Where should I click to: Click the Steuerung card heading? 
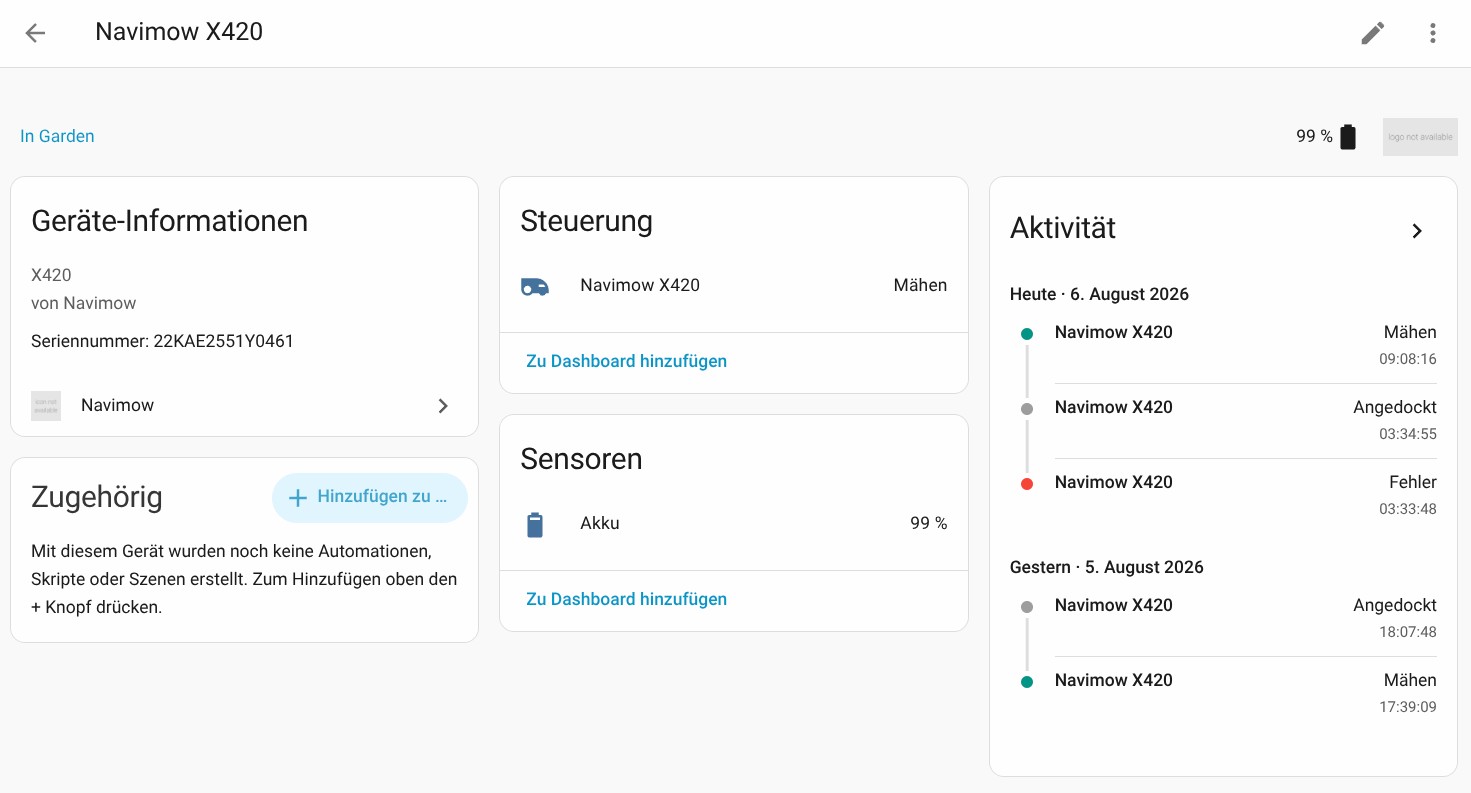pyautogui.click(x=586, y=221)
